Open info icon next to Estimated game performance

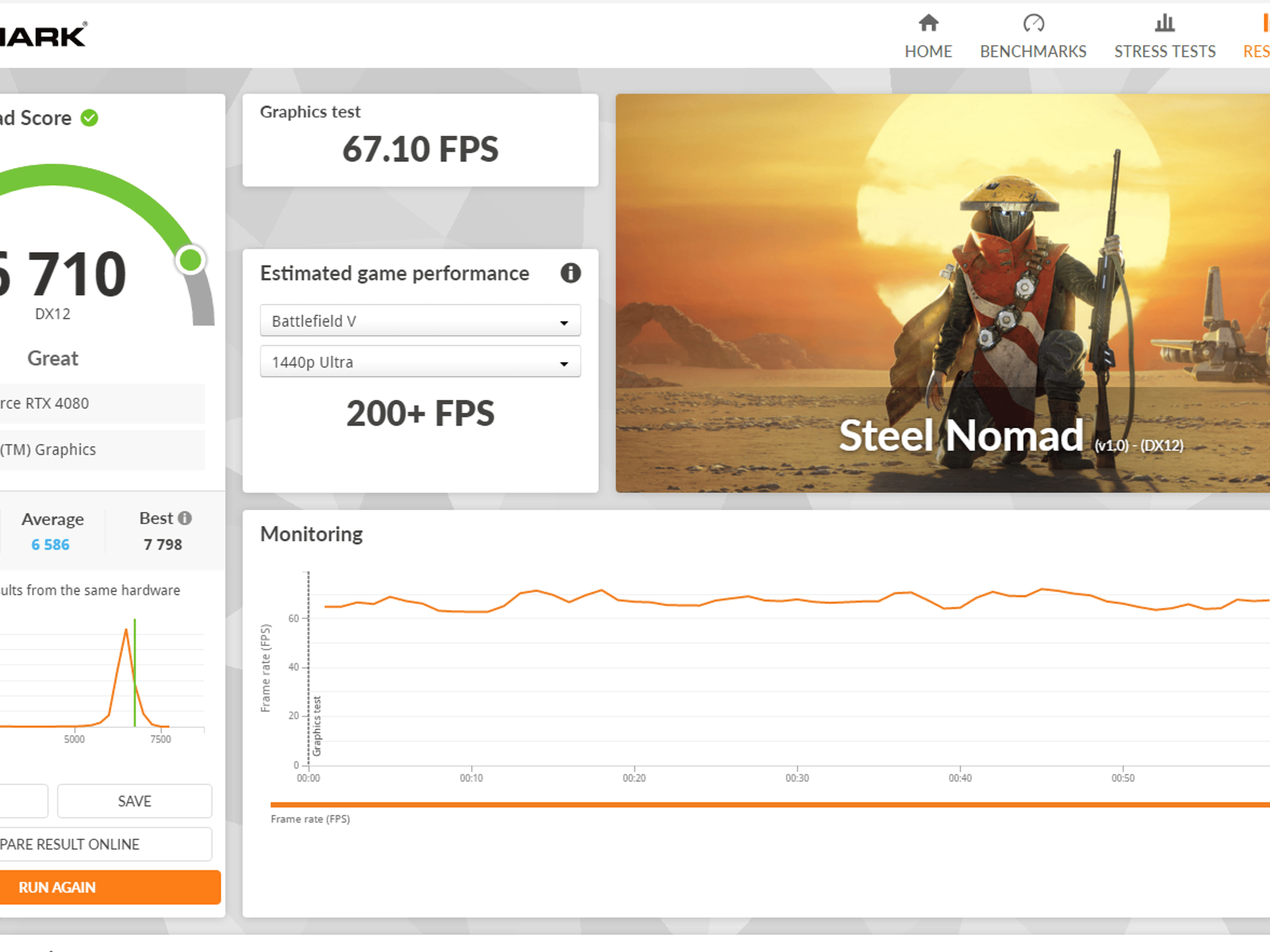pos(571,273)
